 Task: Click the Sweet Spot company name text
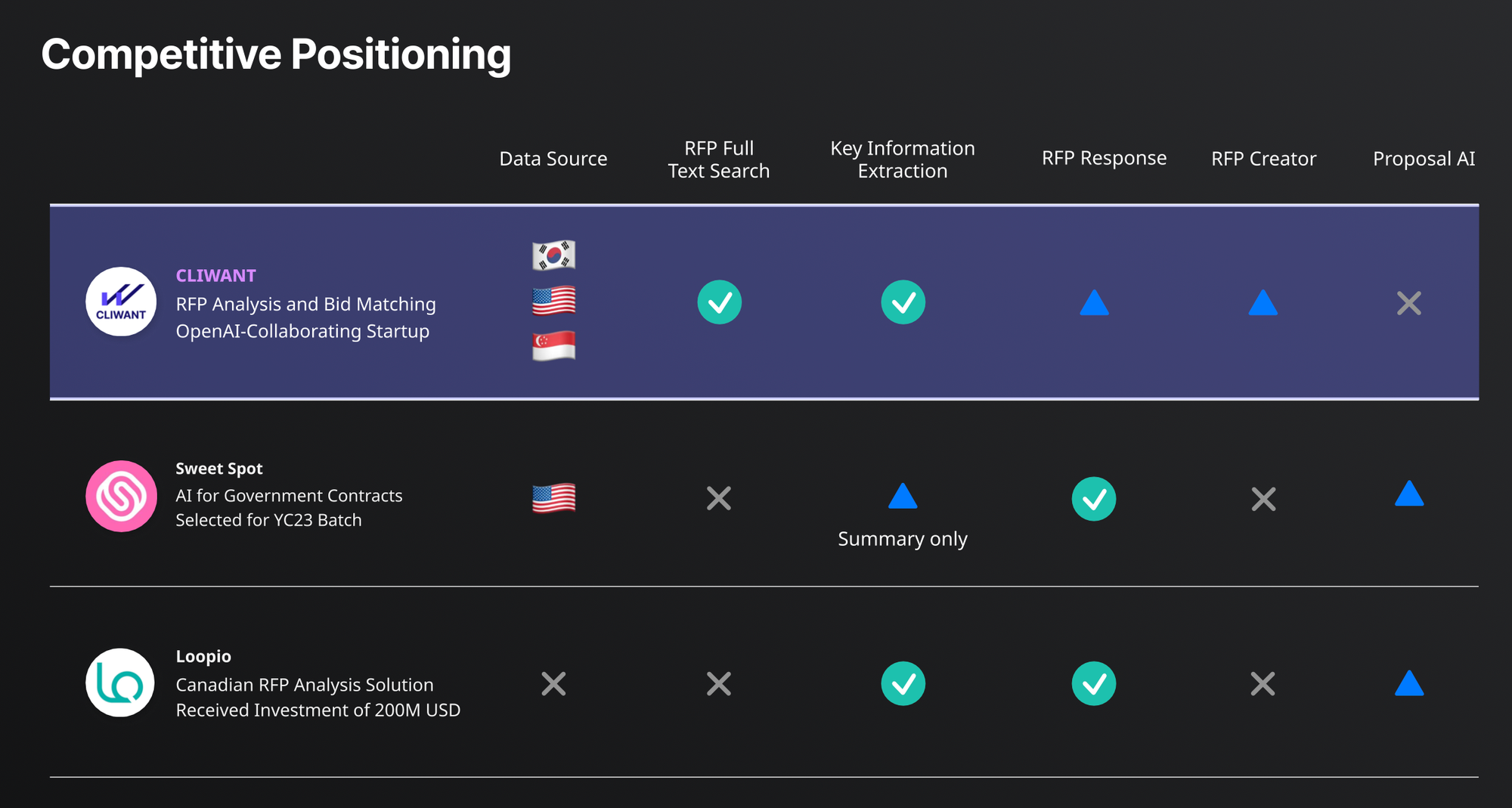tap(219, 469)
